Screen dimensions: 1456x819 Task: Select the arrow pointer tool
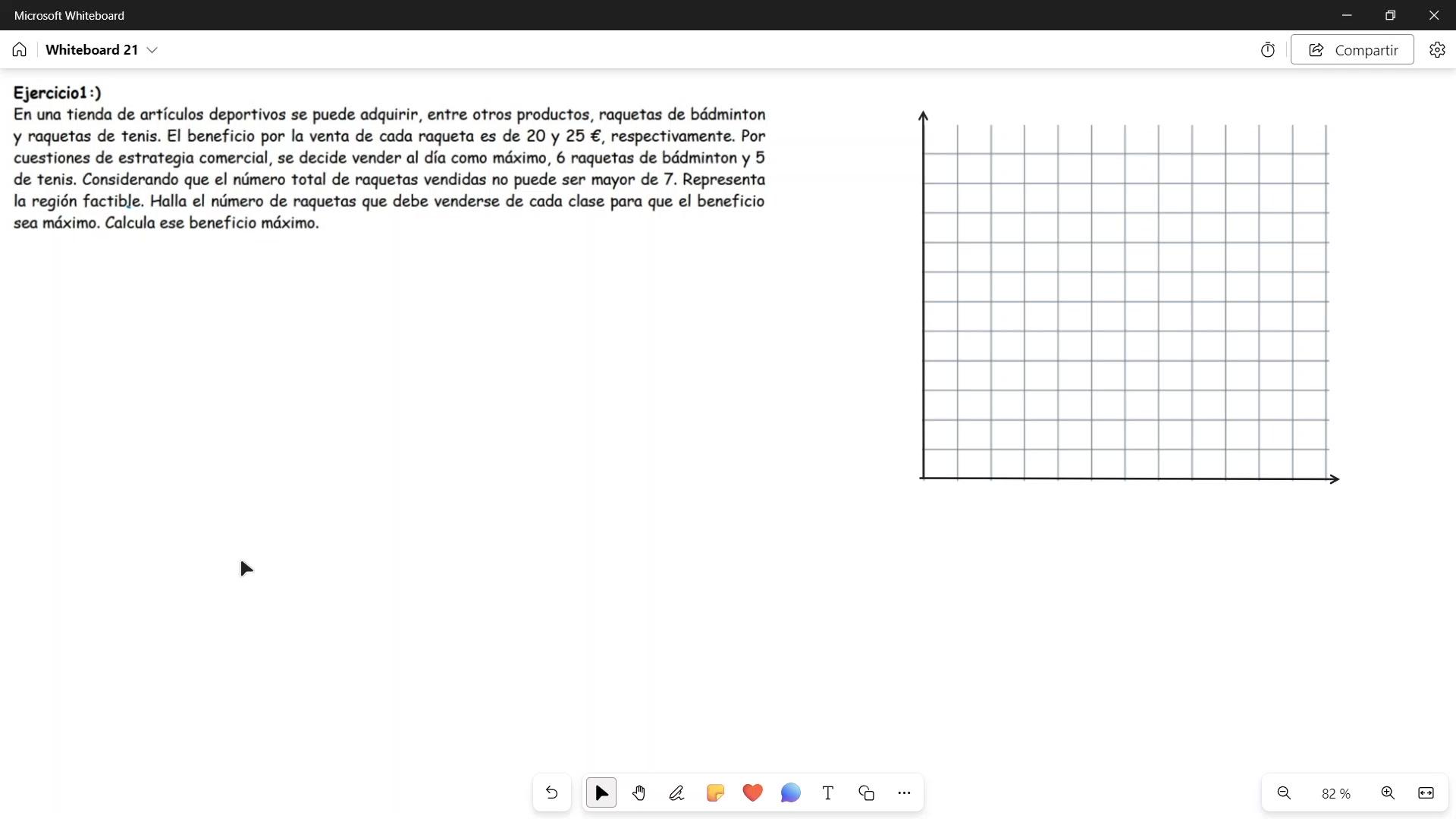(x=601, y=793)
